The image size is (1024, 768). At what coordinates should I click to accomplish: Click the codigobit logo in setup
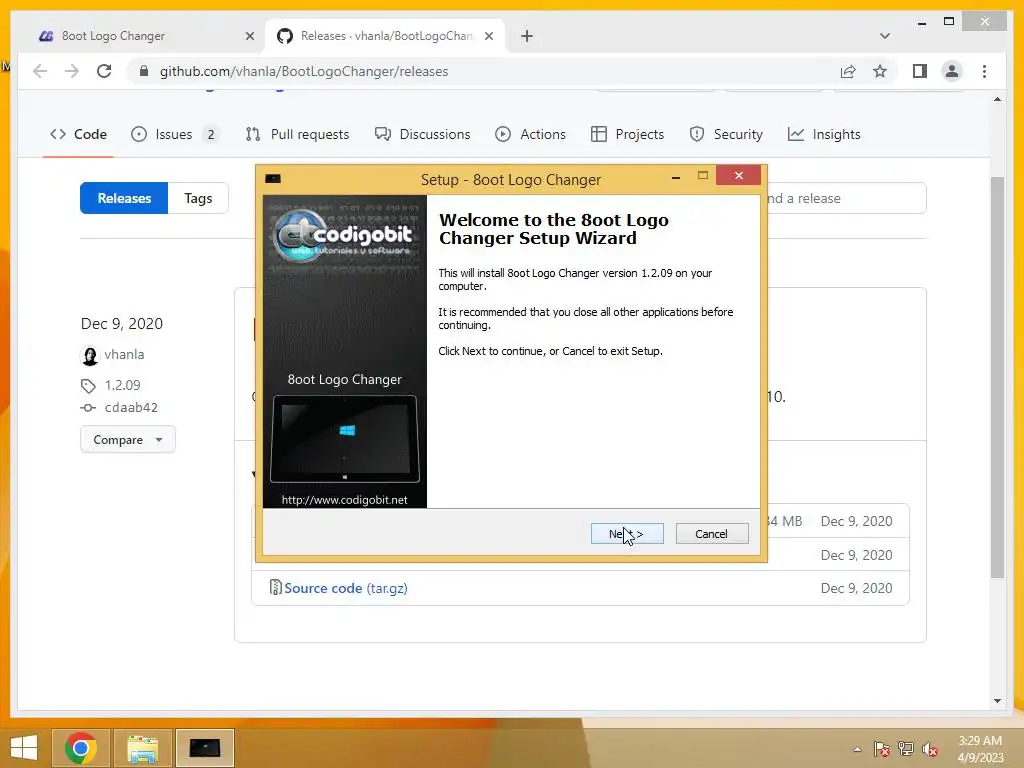pos(344,235)
